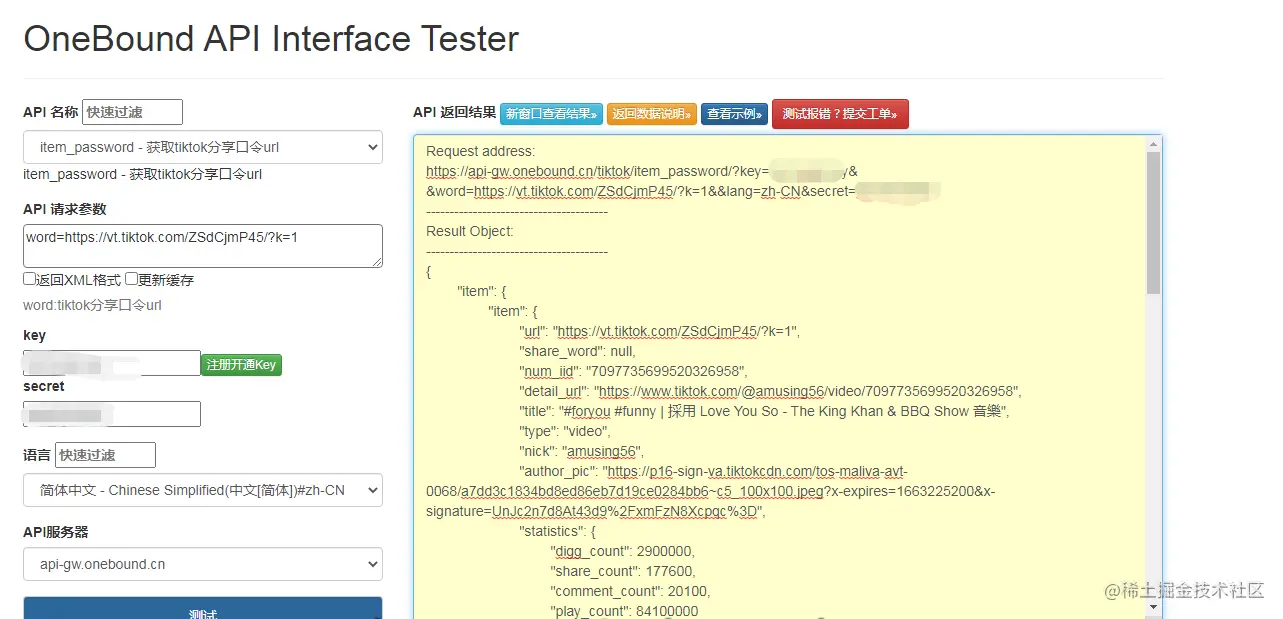Open the API服务器 api-gw.onebound.cn dropdown
Image resolution: width=1283 pixels, height=619 pixels.
203,564
